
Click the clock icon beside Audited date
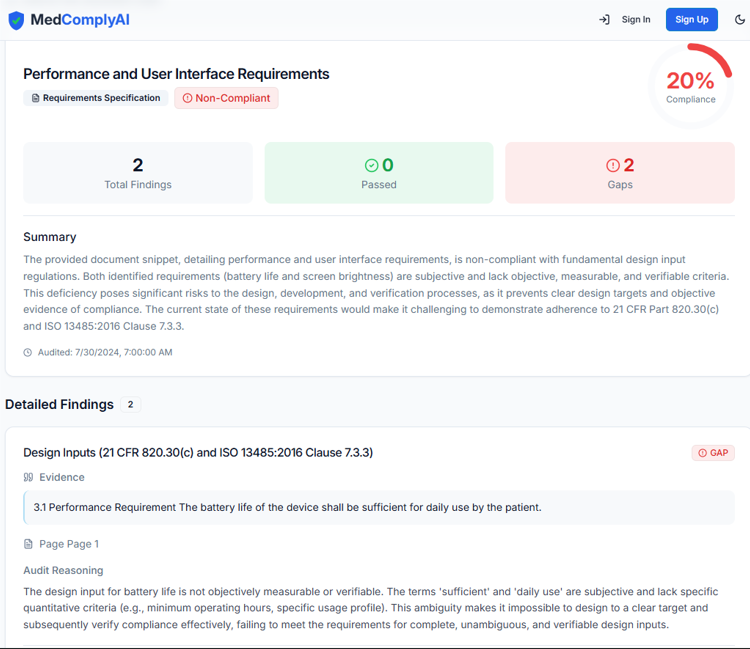[x=28, y=352]
